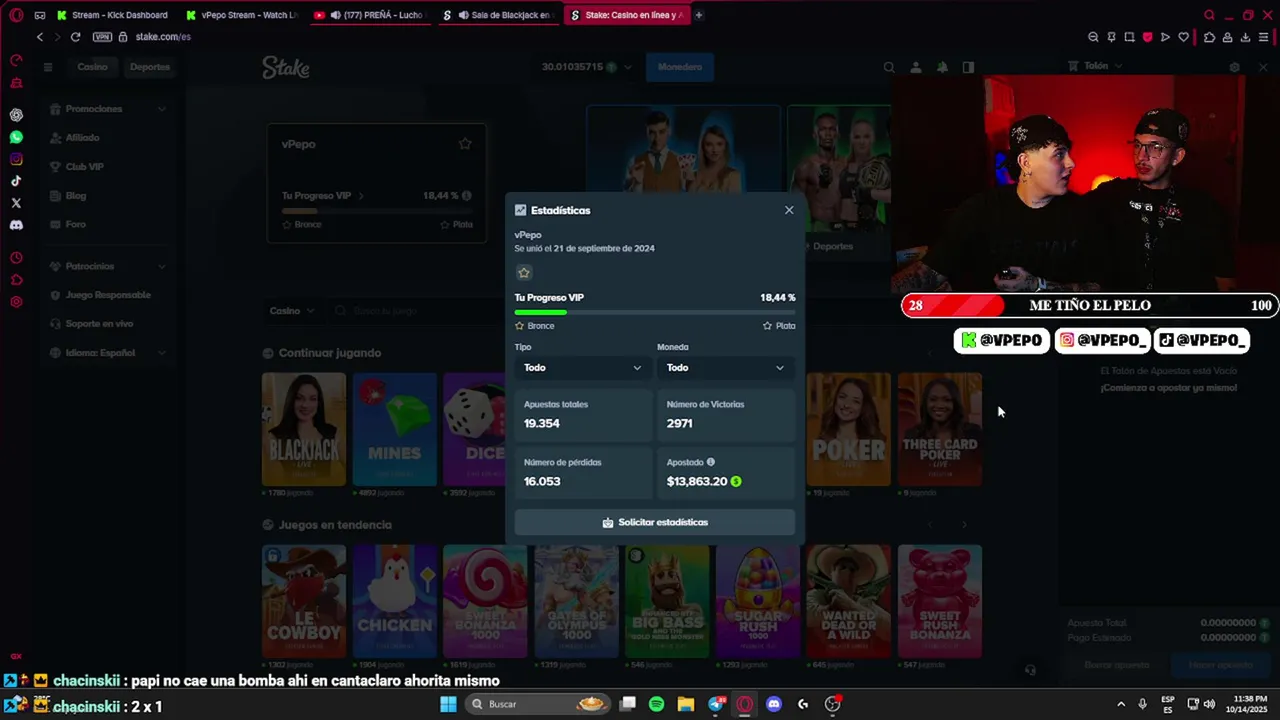Open Afiliado in the sidebar
Screen dimensions: 1280x720
tap(108, 138)
